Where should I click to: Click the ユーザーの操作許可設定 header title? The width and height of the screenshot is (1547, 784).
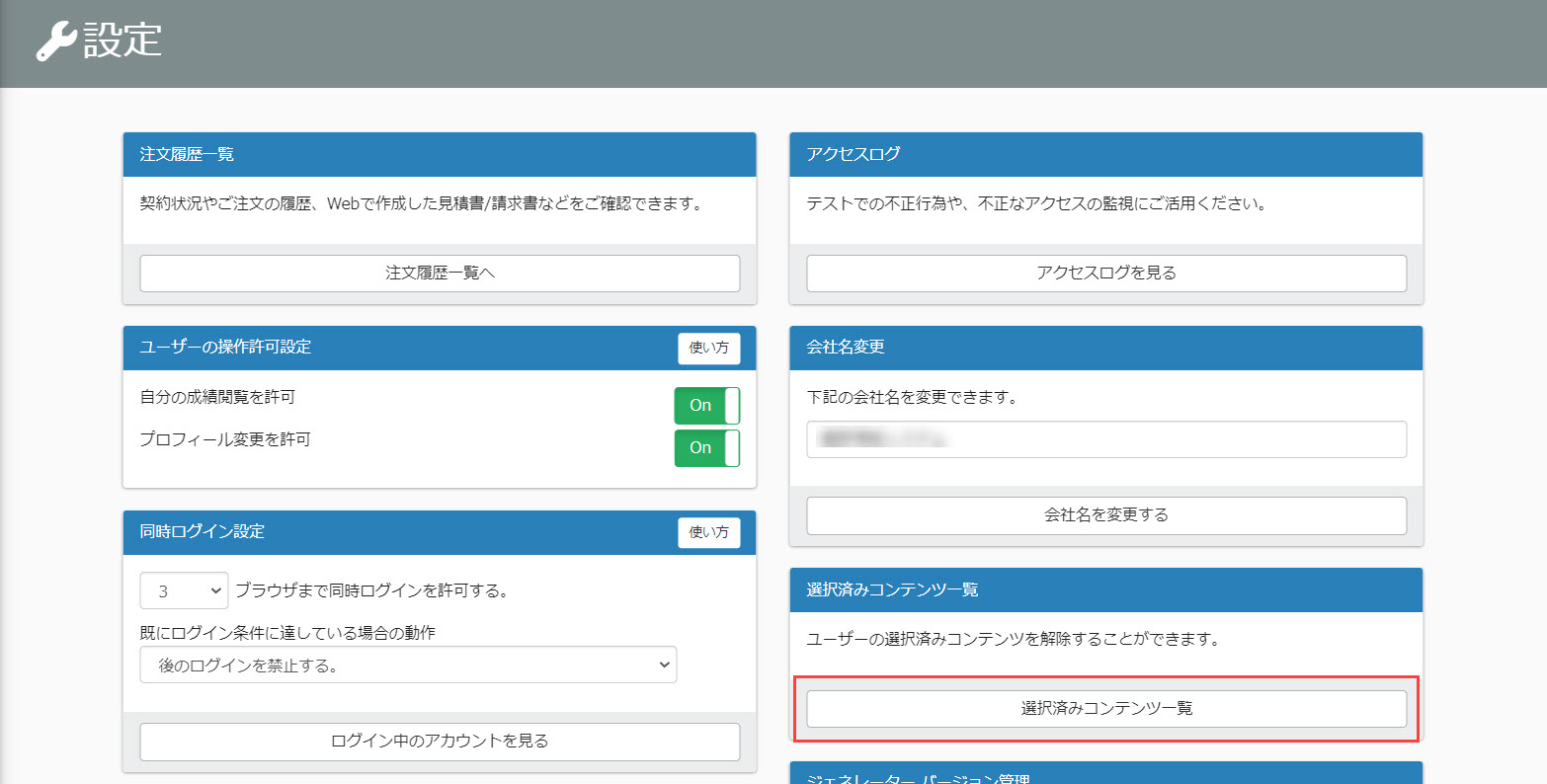pyautogui.click(x=225, y=348)
